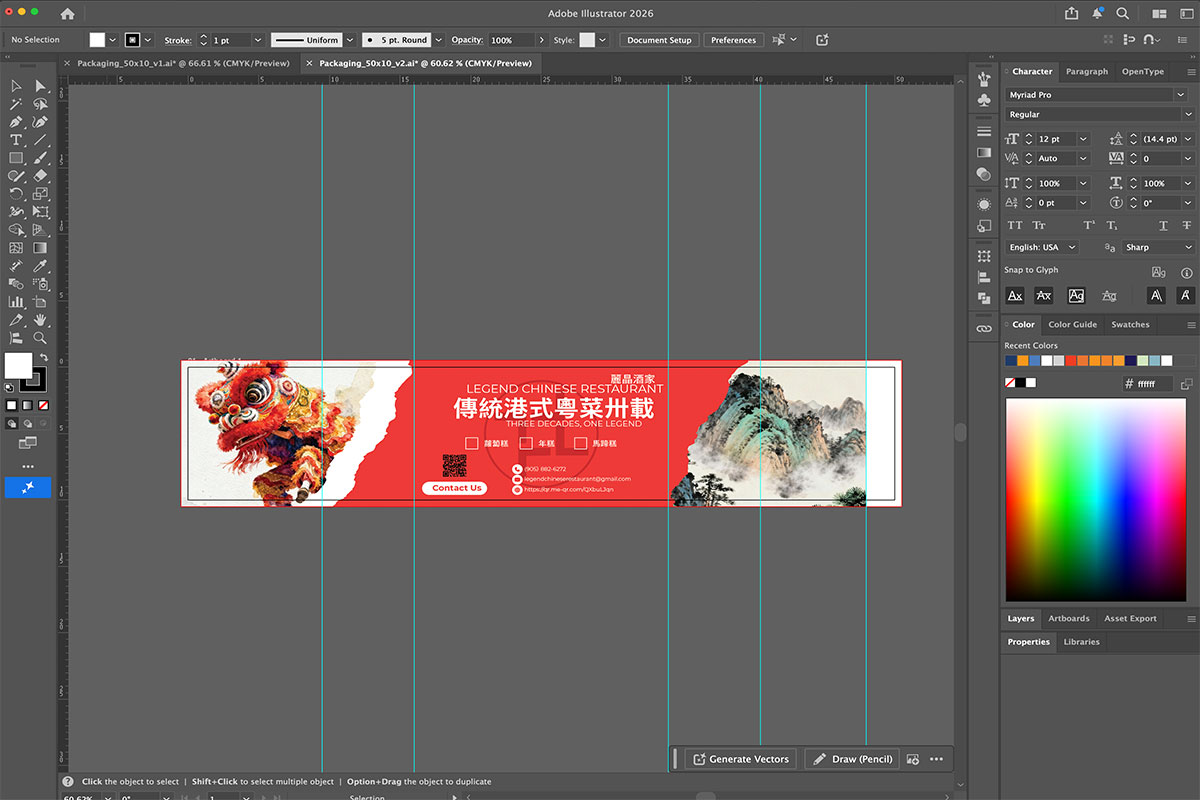Select the Type tool
This screenshot has height=800, width=1200.
[16, 138]
